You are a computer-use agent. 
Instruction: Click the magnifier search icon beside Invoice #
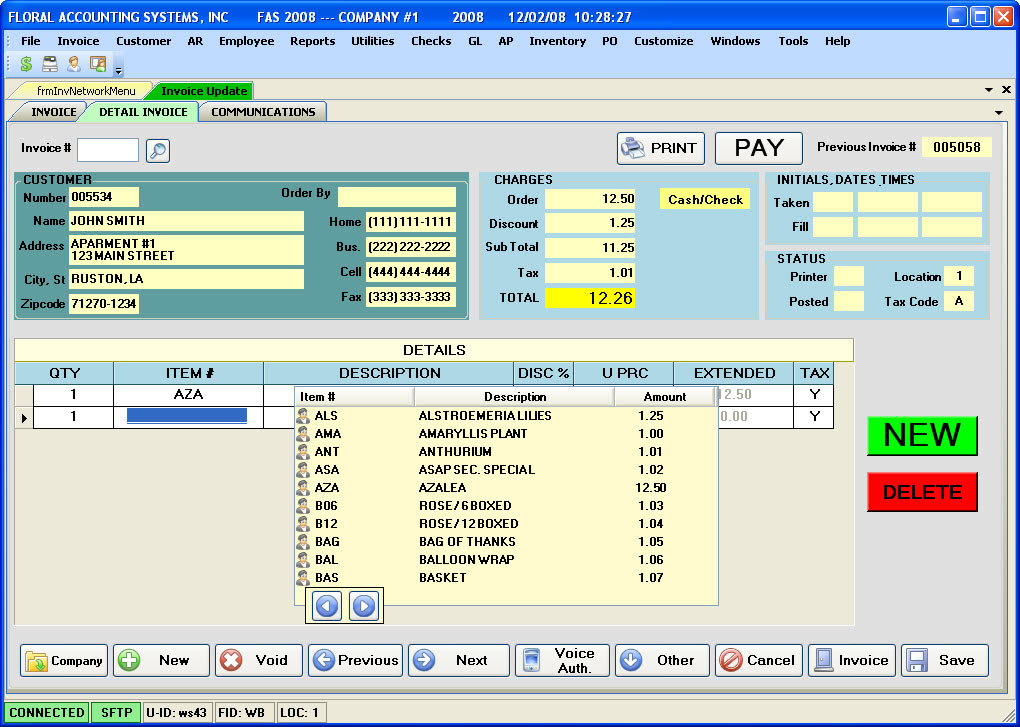[x=158, y=149]
